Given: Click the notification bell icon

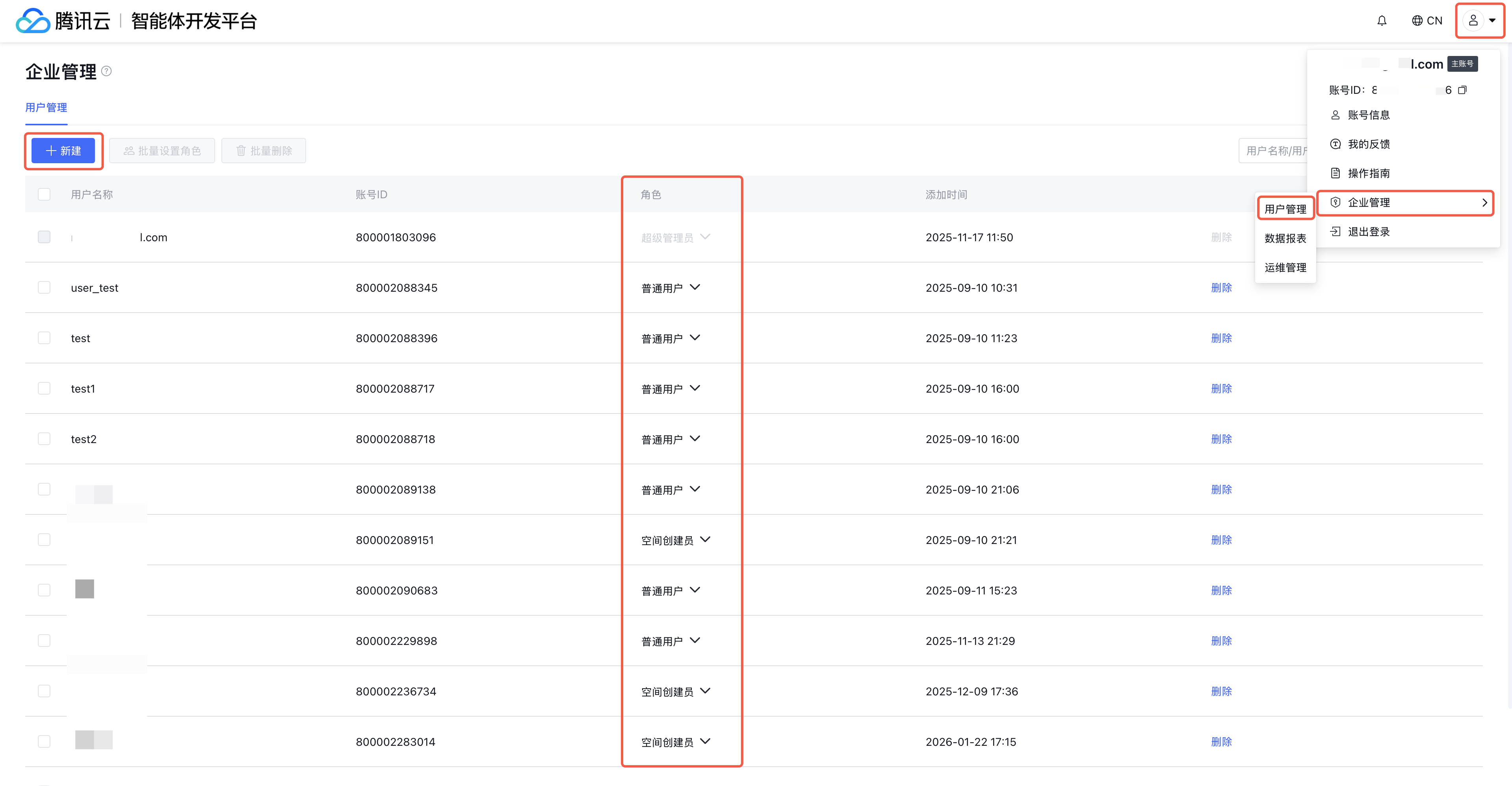Looking at the screenshot, I should [x=1382, y=21].
